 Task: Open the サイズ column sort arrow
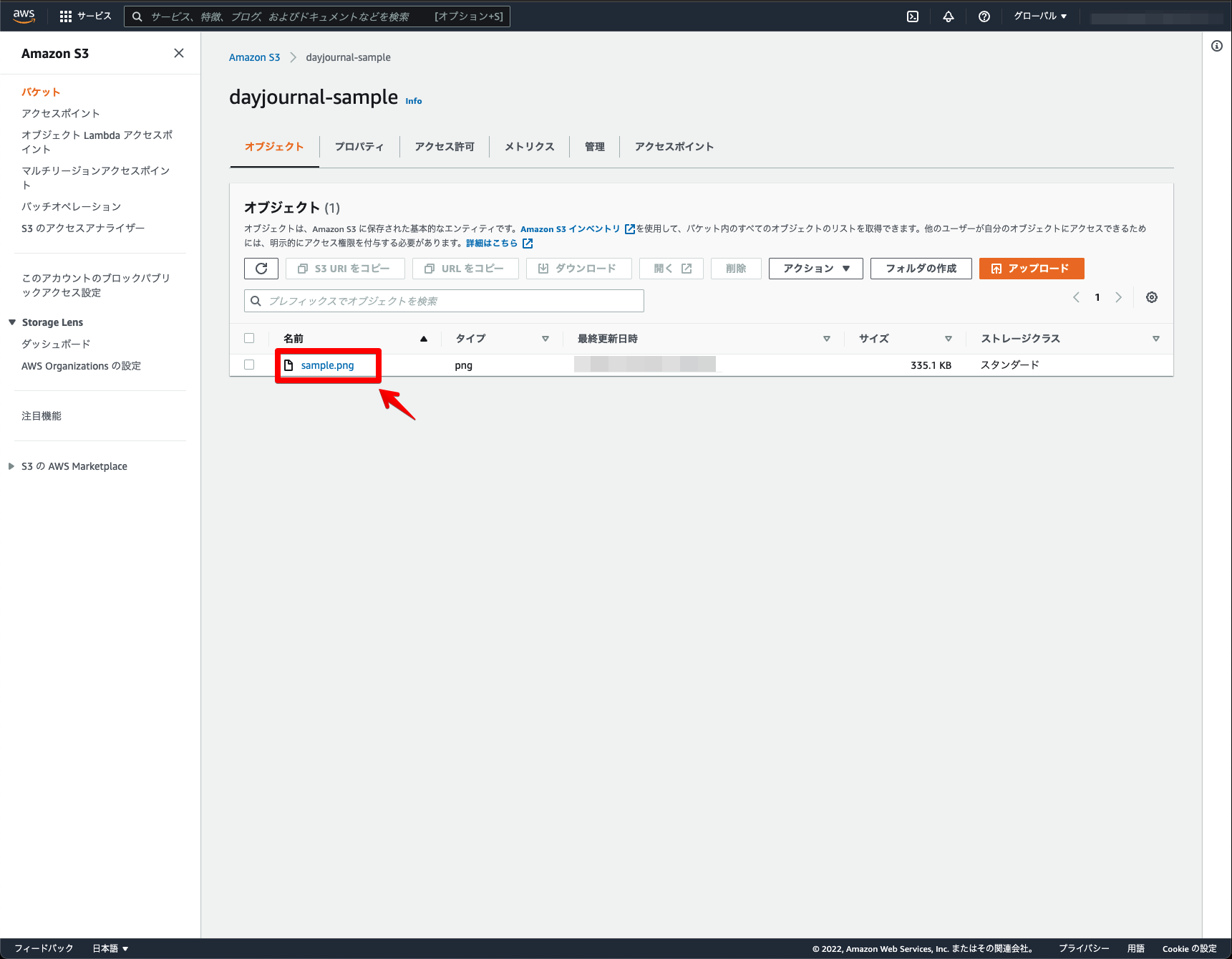[949, 339]
